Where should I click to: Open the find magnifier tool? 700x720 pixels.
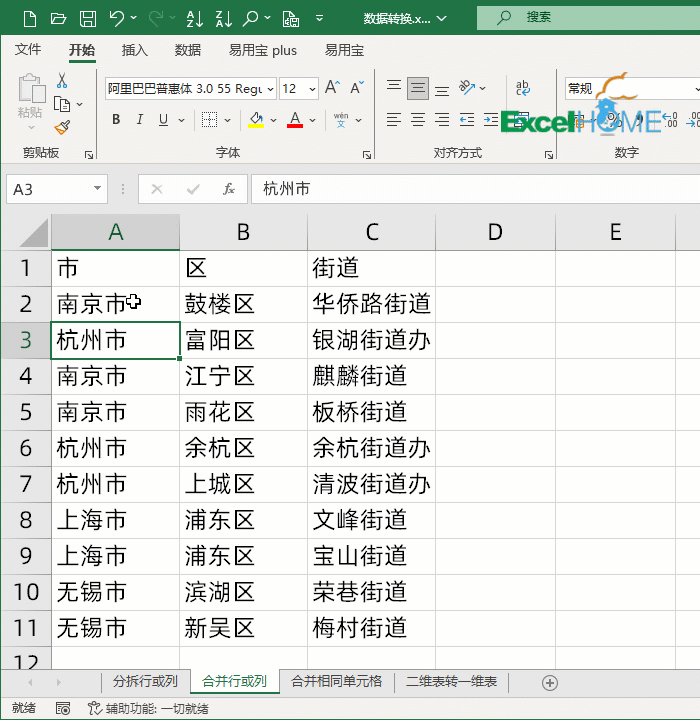pyautogui.click(x=251, y=18)
